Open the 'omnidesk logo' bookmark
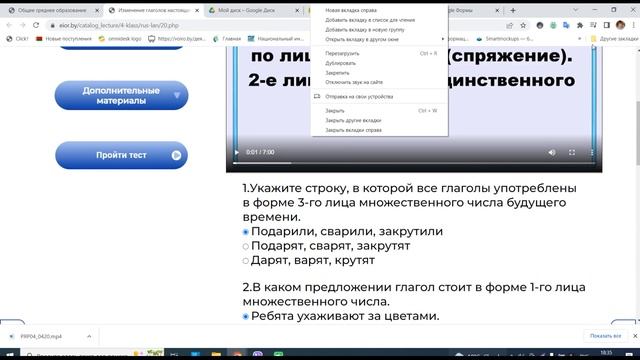Viewport: 640px width, 360px height. [x=120, y=39]
